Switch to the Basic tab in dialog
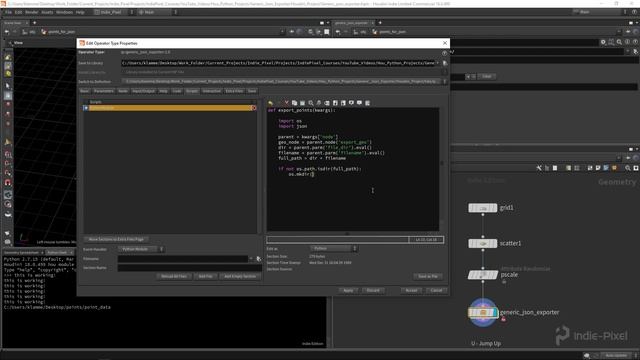This screenshot has width=640, height=360. tap(84, 91)
